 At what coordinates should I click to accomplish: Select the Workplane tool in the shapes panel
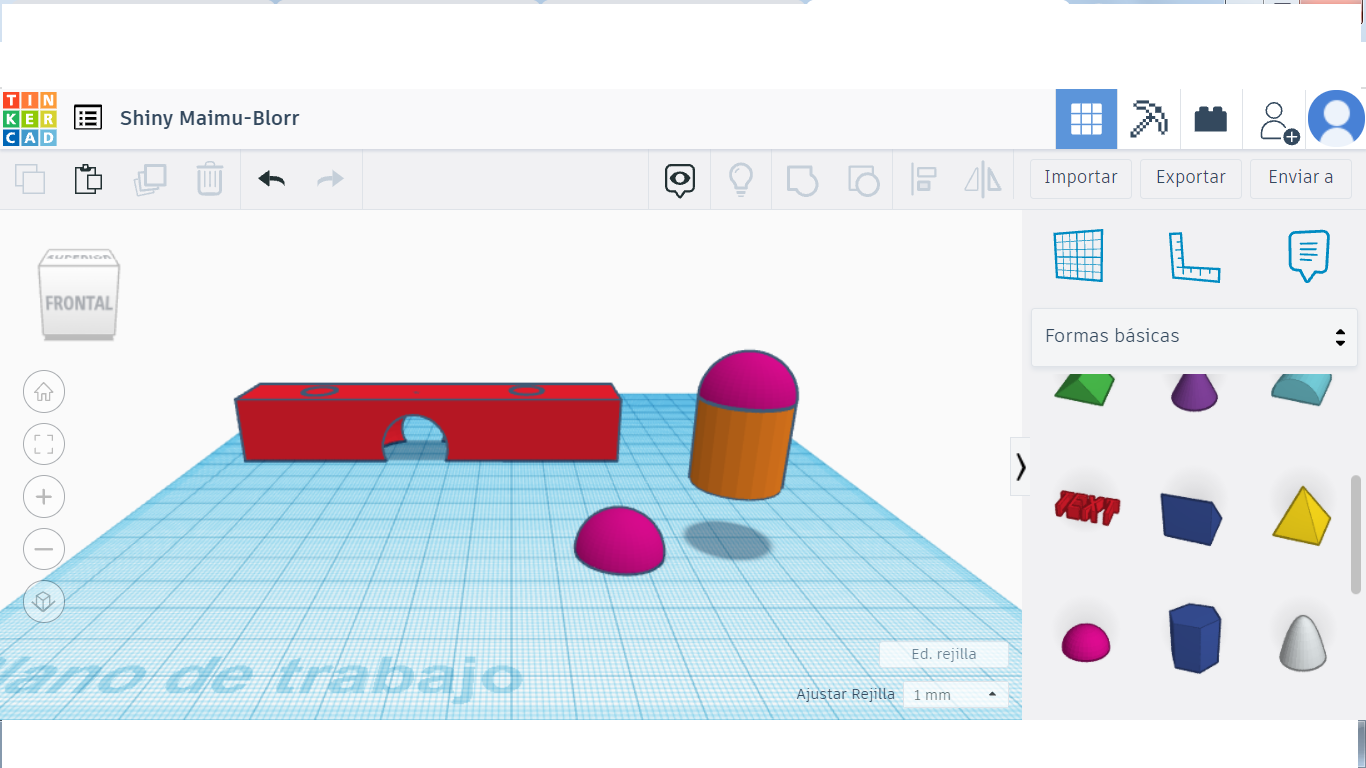click(1078, 255)
